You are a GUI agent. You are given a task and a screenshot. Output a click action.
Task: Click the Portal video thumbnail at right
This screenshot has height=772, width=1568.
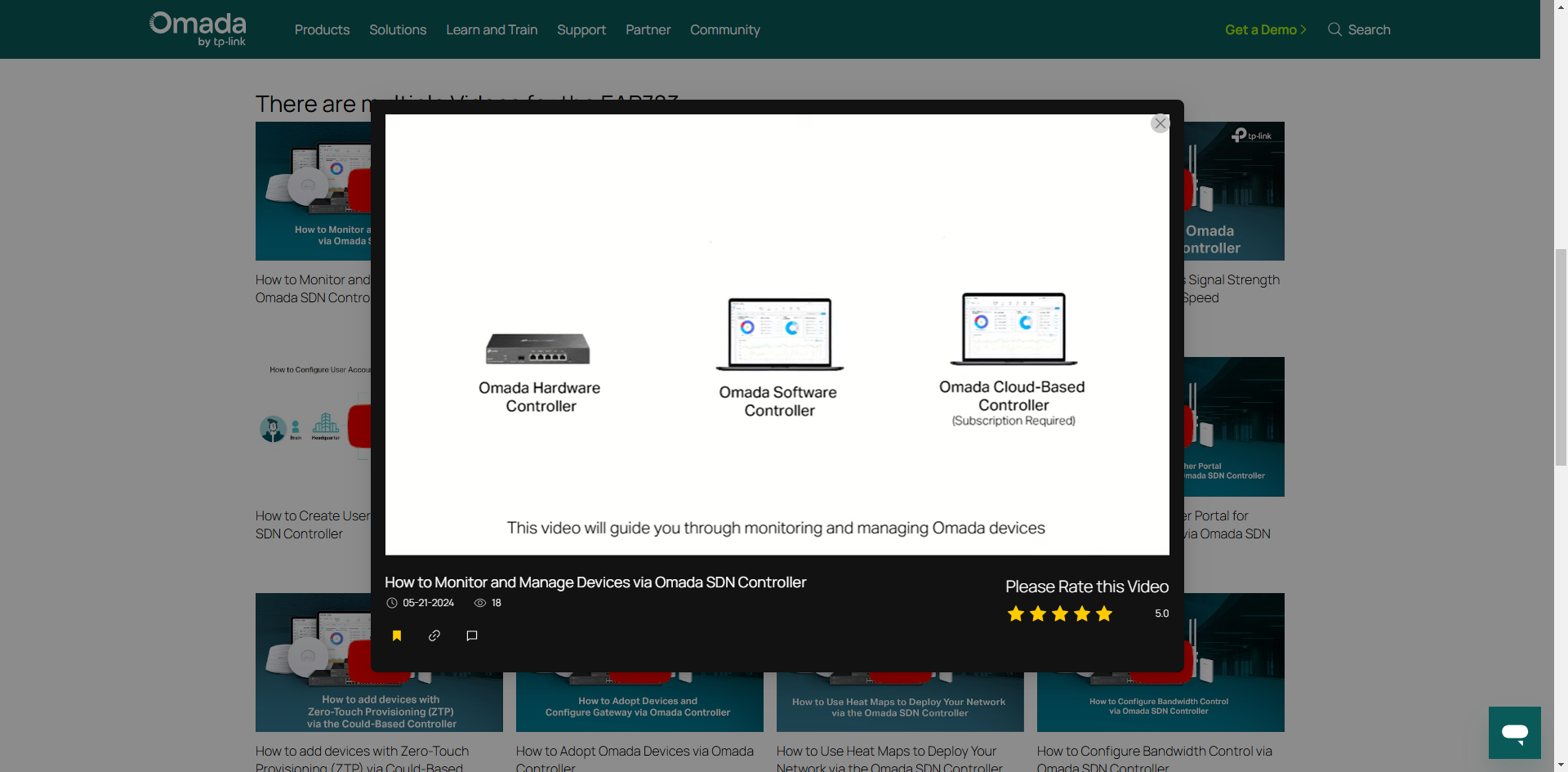coord(1234,426)
